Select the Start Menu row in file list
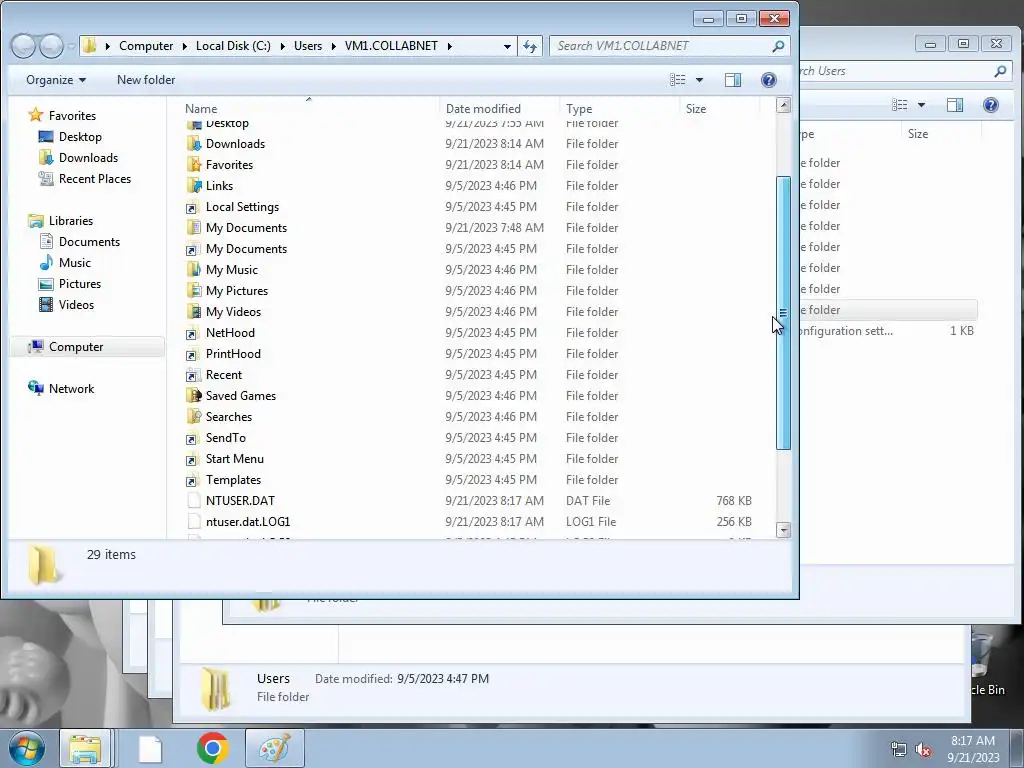Viewport: 1024px width, 768px height. coord(470,459)
